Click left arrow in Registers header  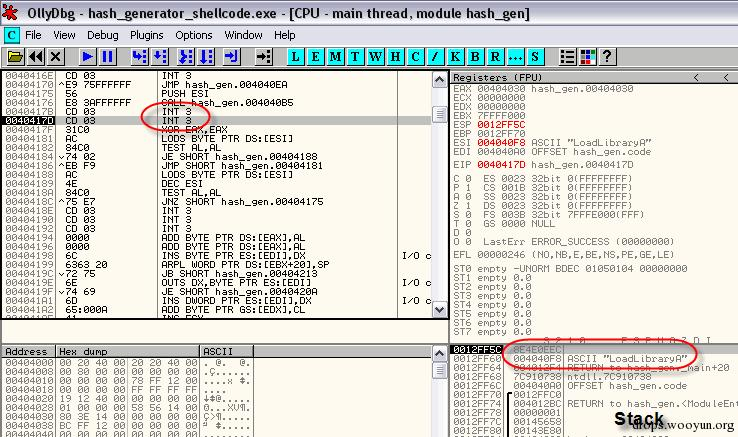tap(697, 77)
